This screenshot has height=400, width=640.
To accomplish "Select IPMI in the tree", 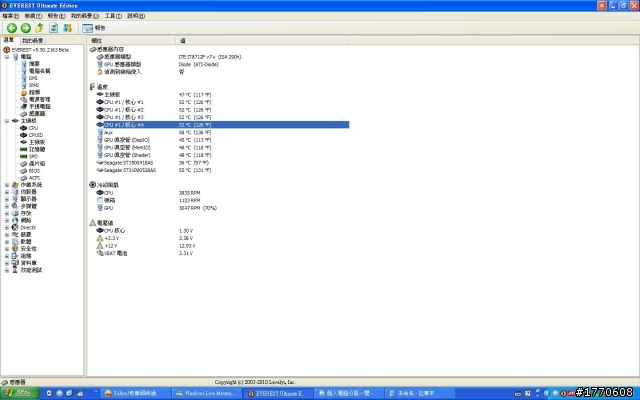I will point(34,85).
